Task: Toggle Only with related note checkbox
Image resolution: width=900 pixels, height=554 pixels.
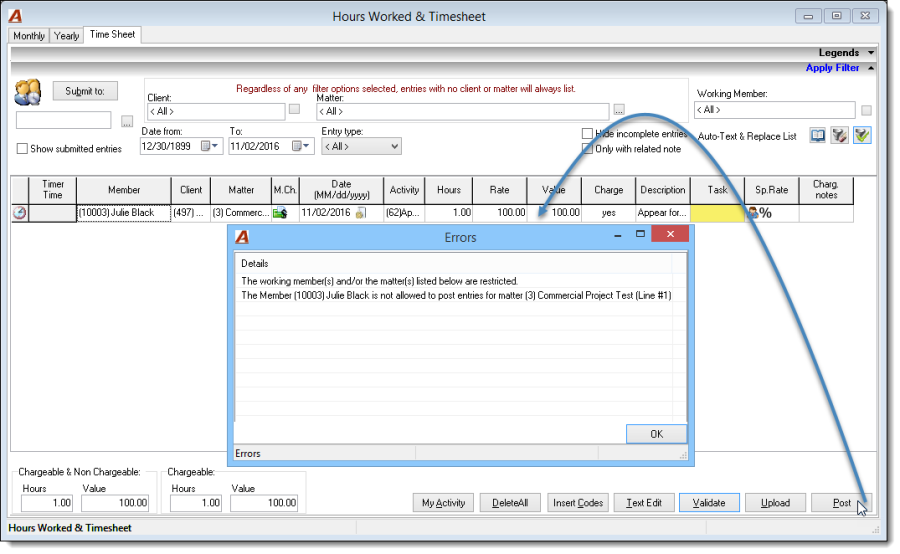Action: (x=587, y=149)
